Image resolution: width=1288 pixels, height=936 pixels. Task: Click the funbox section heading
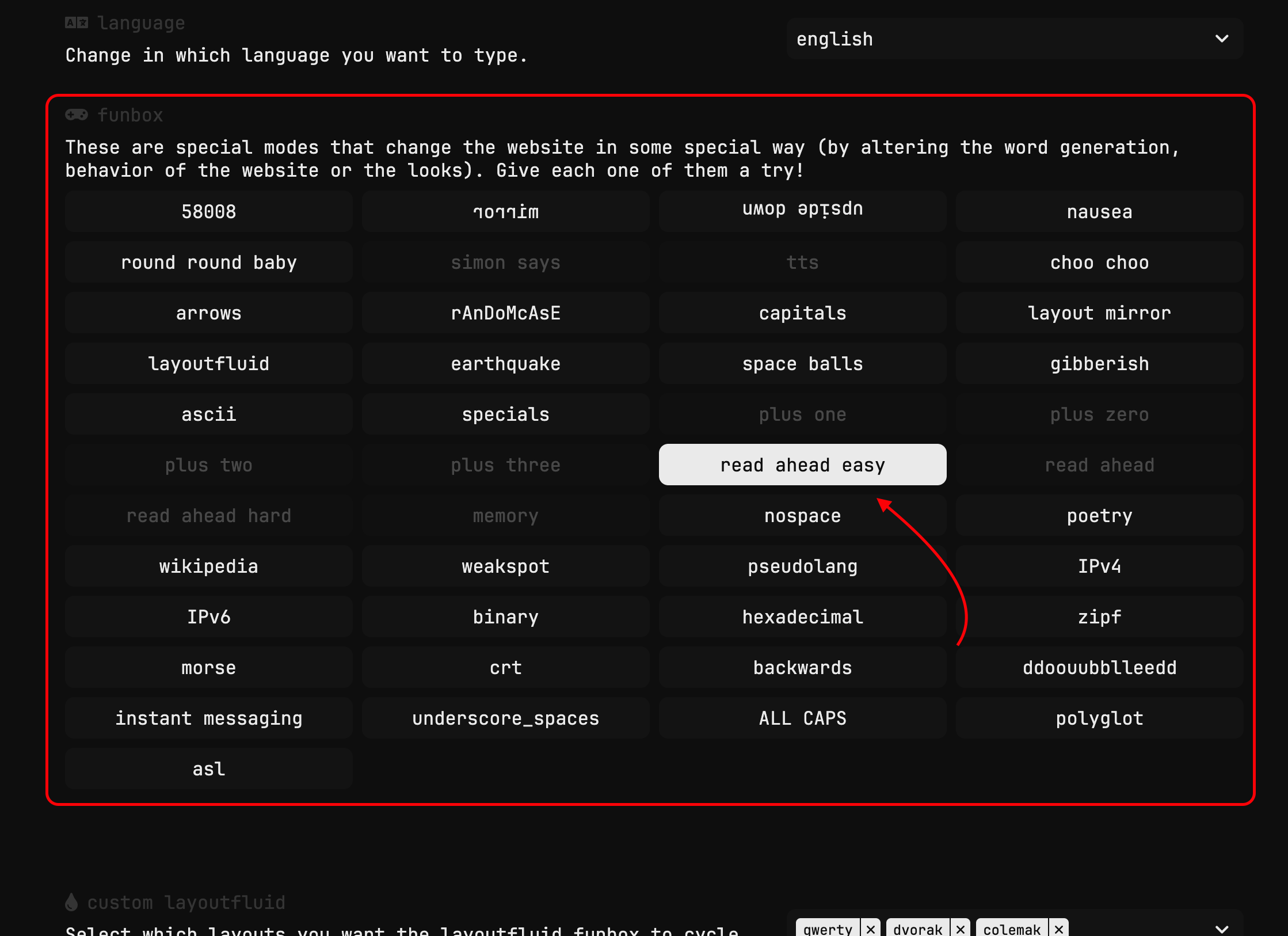point(130,115)
